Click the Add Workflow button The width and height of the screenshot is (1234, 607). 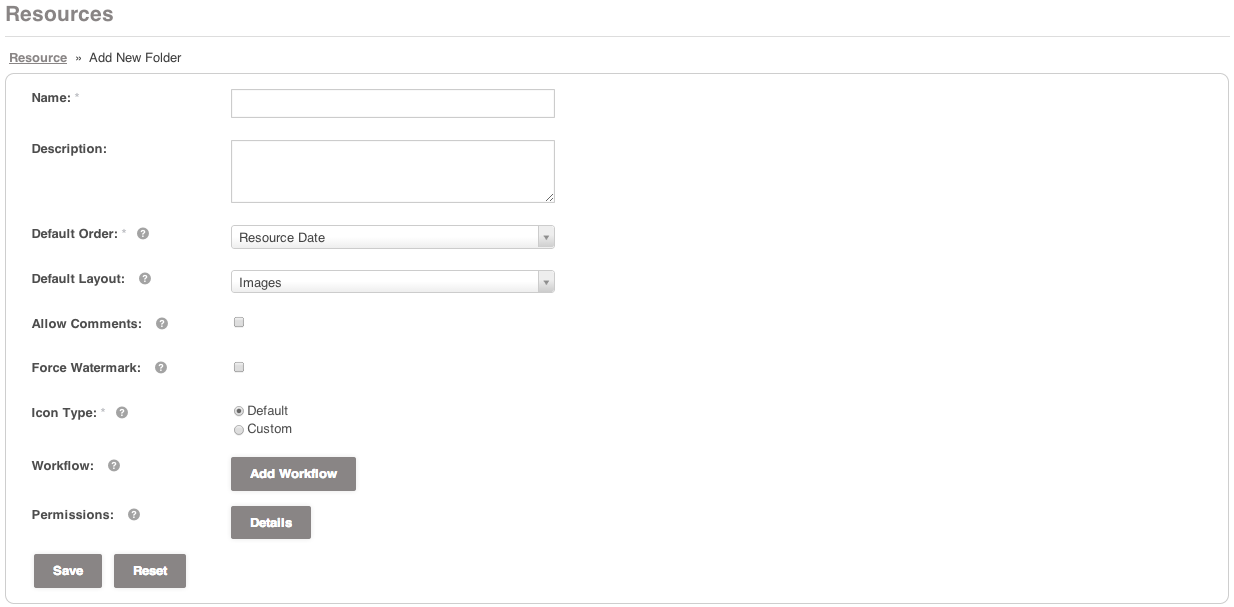[293, 474]
